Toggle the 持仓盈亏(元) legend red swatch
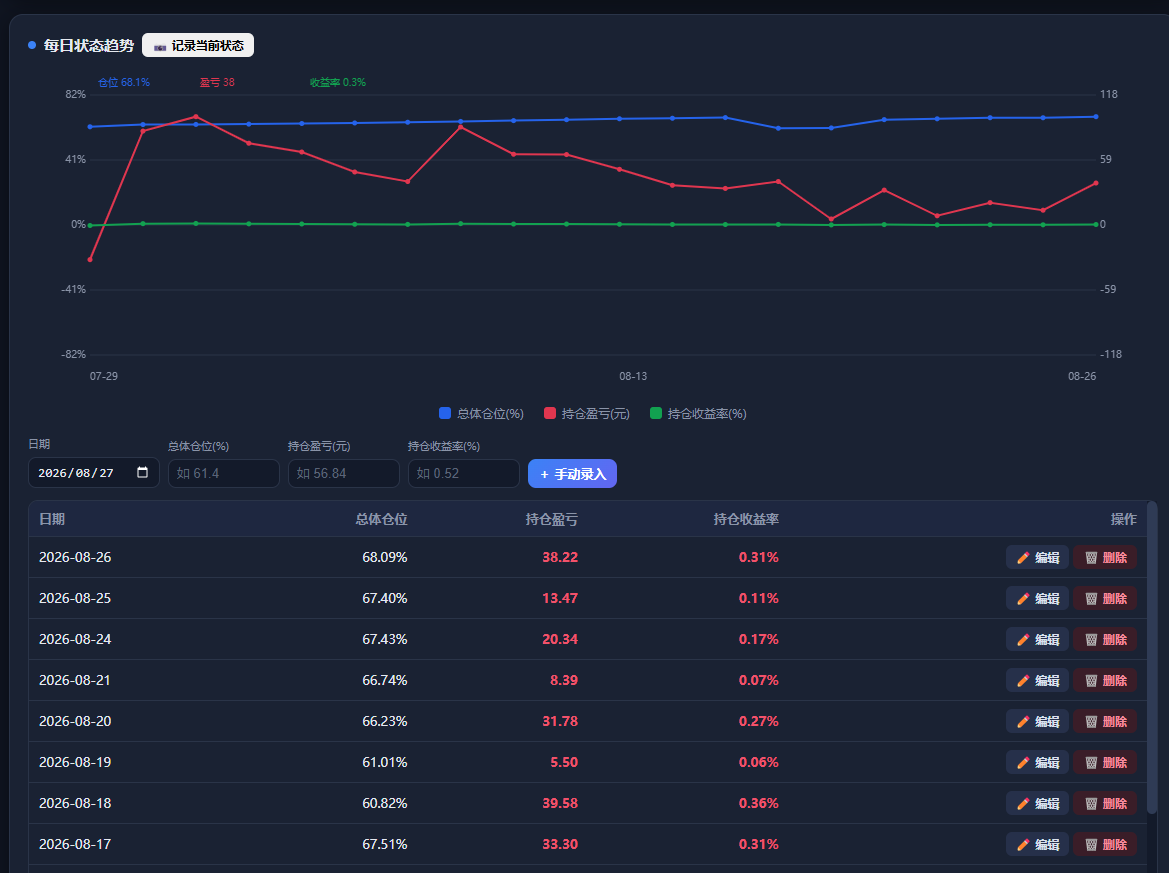1169x873 pixels. 549,413
